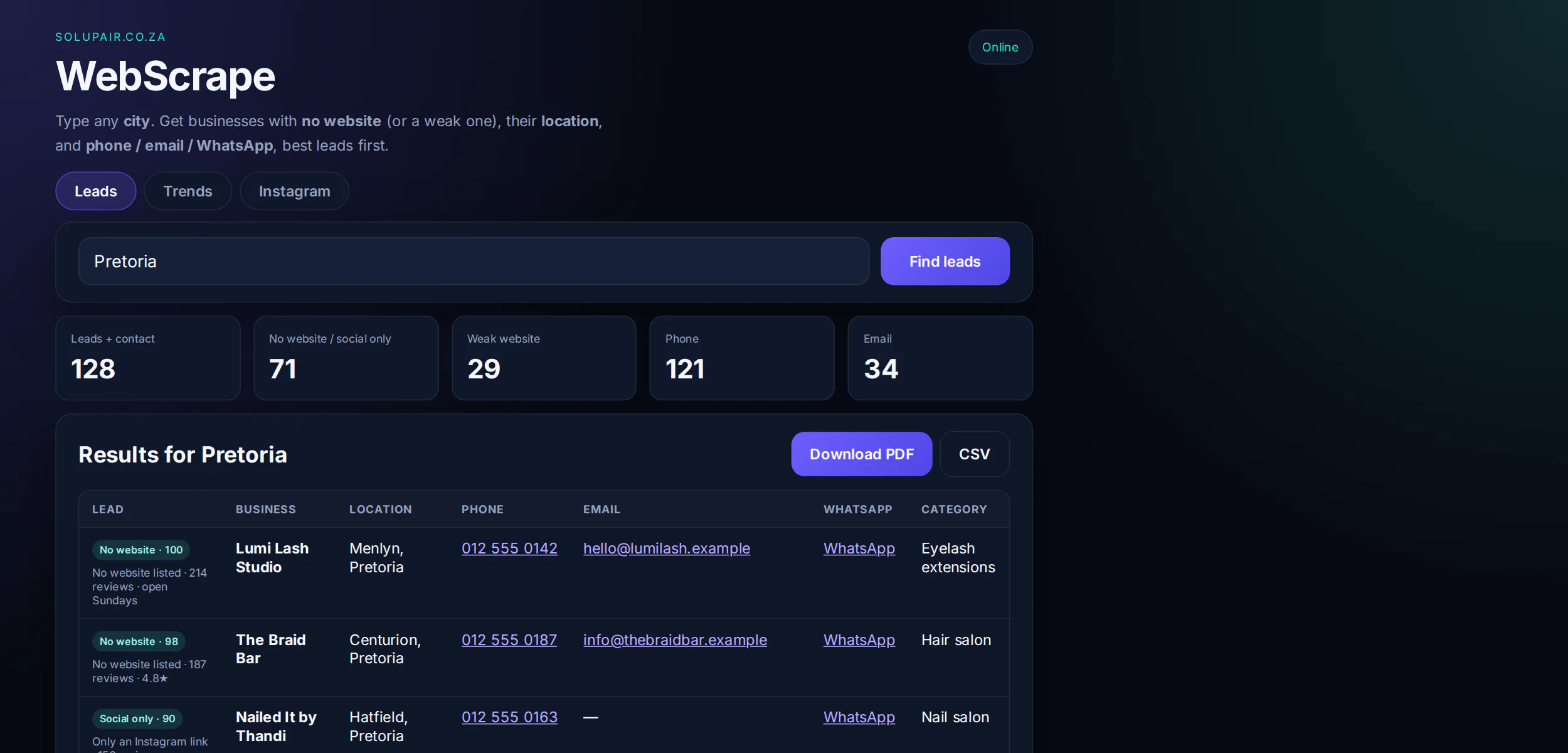Click the LEAD column header
Viewport: 1568px width, 753px height.
click(108, 510)
